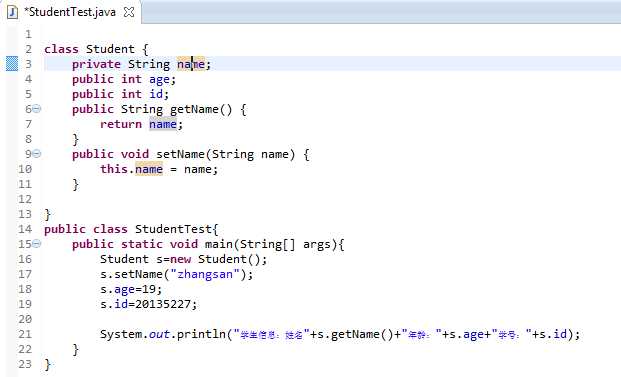Click line number 12 in the gutter
Image resolution: width=621 pixels, height=377 pixels.
(x=25, y=199)
